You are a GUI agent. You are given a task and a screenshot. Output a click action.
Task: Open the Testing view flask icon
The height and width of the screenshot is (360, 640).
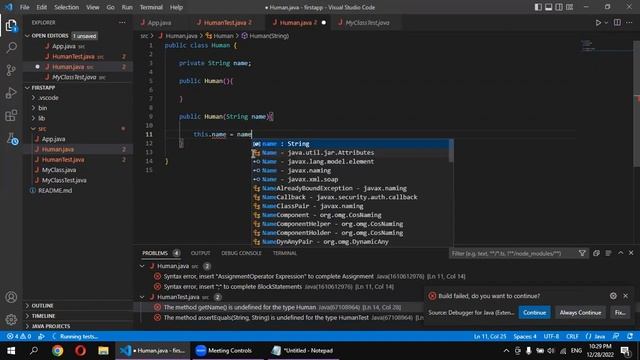[x=12, y=139]
